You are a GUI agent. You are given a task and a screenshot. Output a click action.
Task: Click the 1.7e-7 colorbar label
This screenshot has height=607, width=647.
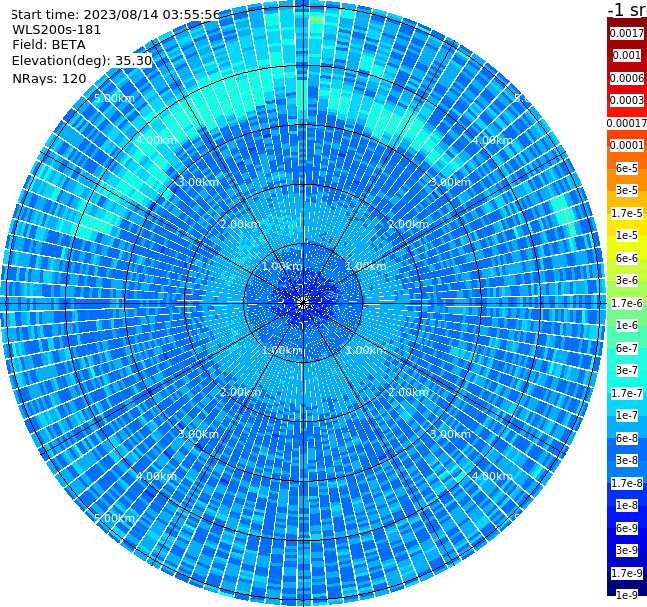(x=627, y=393)
